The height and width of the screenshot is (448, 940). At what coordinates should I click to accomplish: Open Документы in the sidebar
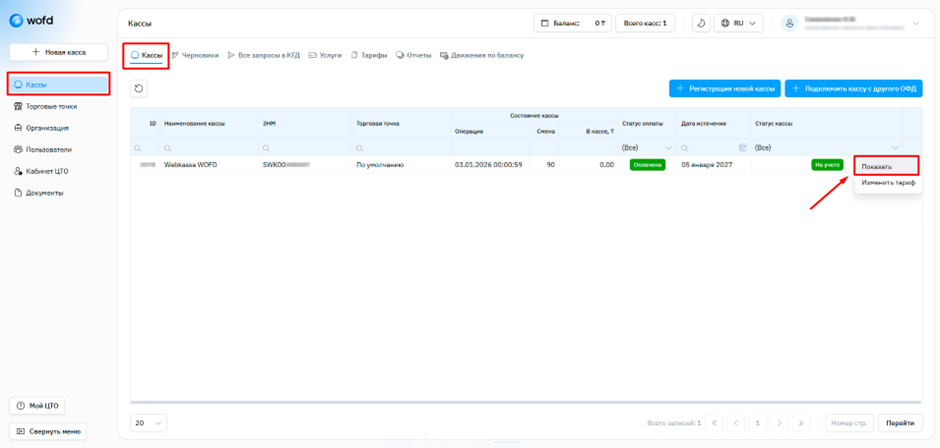[40, 193]
